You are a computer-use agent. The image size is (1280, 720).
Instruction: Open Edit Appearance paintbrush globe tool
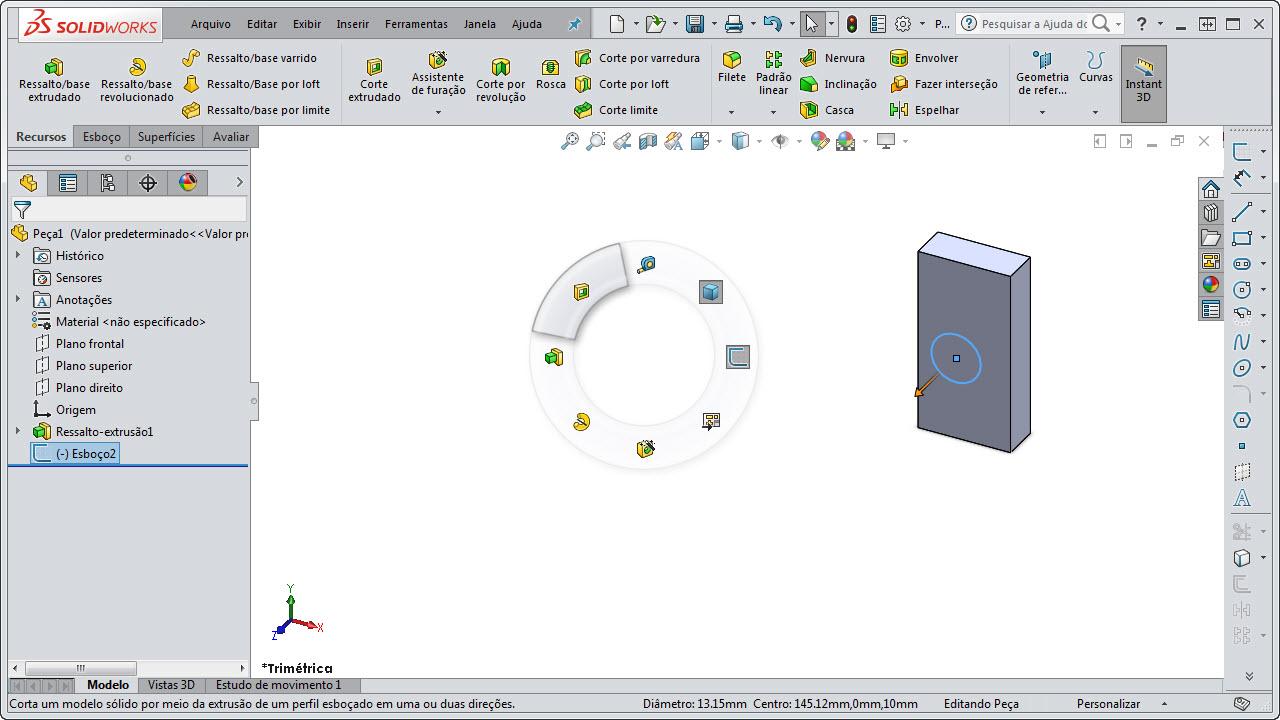click(821, 141)
